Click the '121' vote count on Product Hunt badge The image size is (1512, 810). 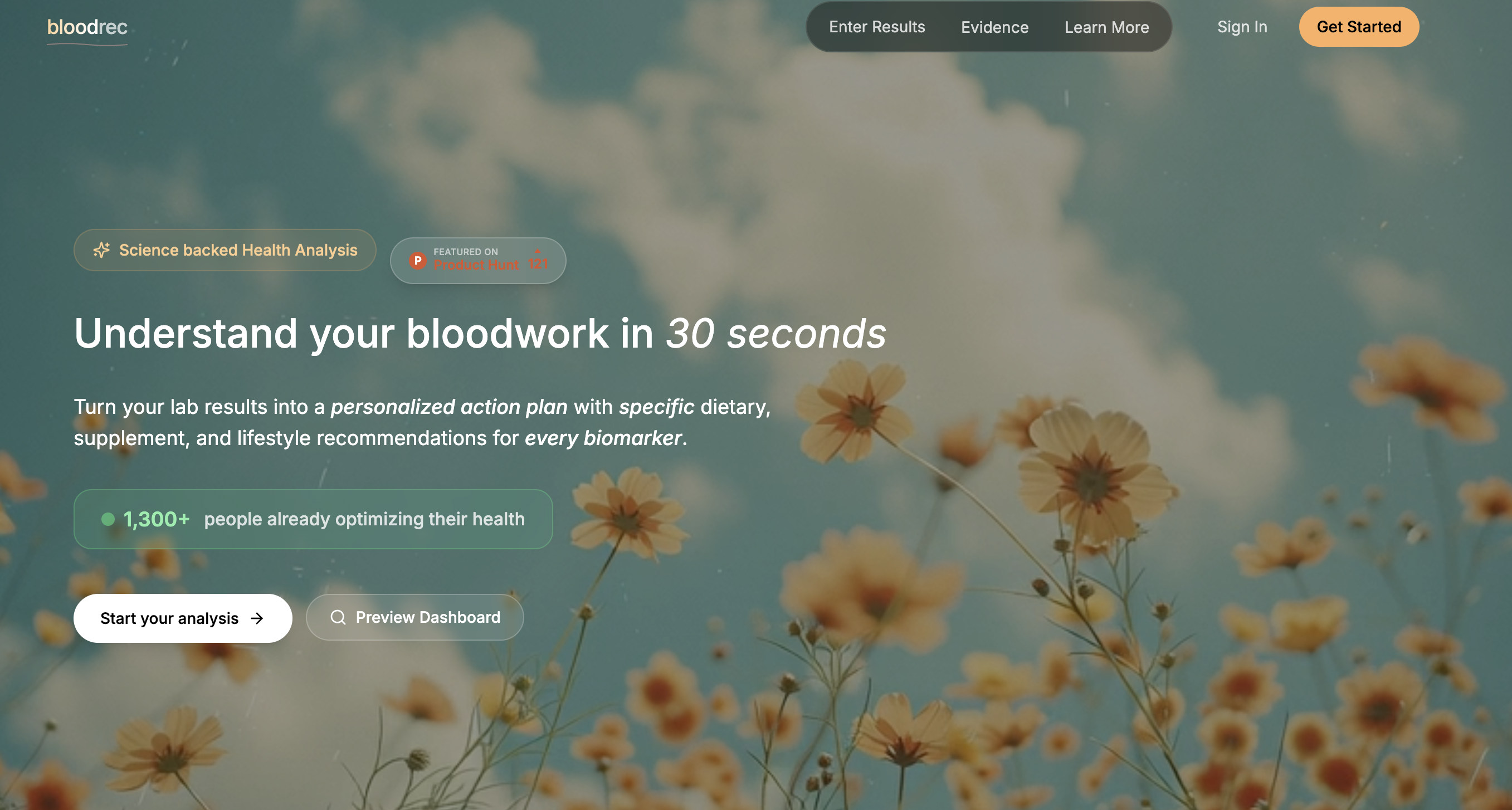point(538,265)
